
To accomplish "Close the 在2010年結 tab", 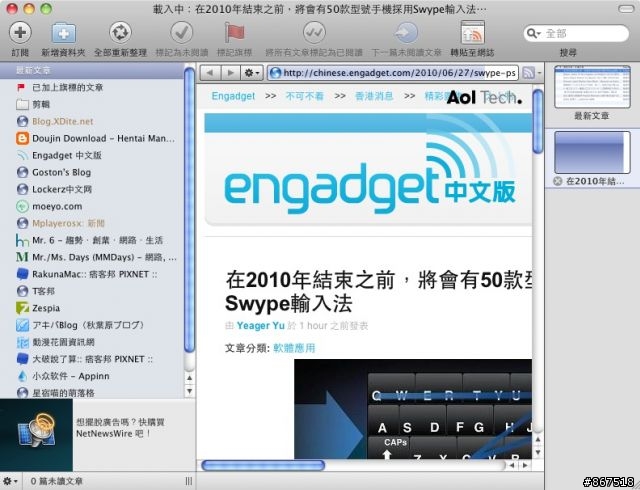I will pos(558,181).
